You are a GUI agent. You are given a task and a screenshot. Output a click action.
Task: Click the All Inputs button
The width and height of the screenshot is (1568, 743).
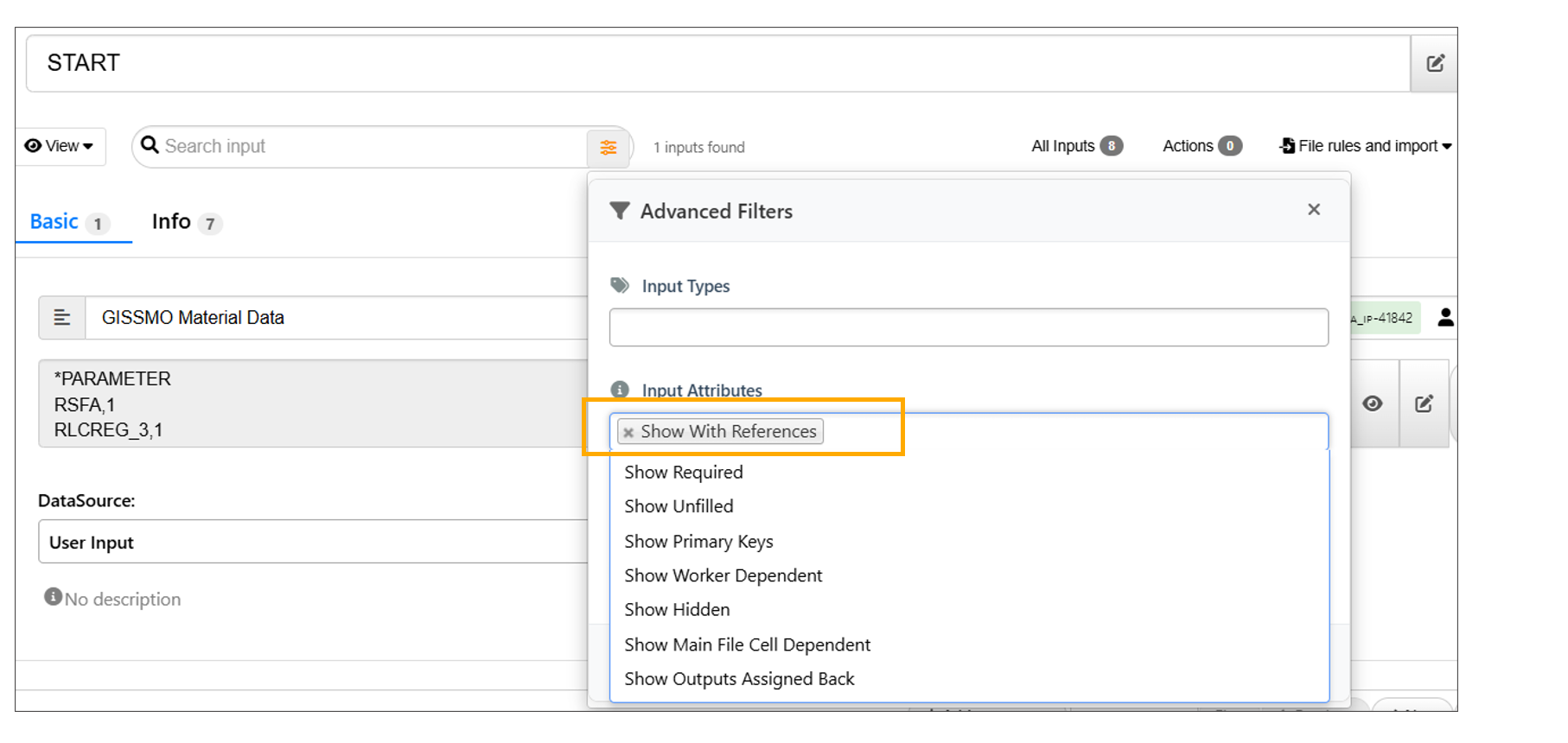[1076, 146]
